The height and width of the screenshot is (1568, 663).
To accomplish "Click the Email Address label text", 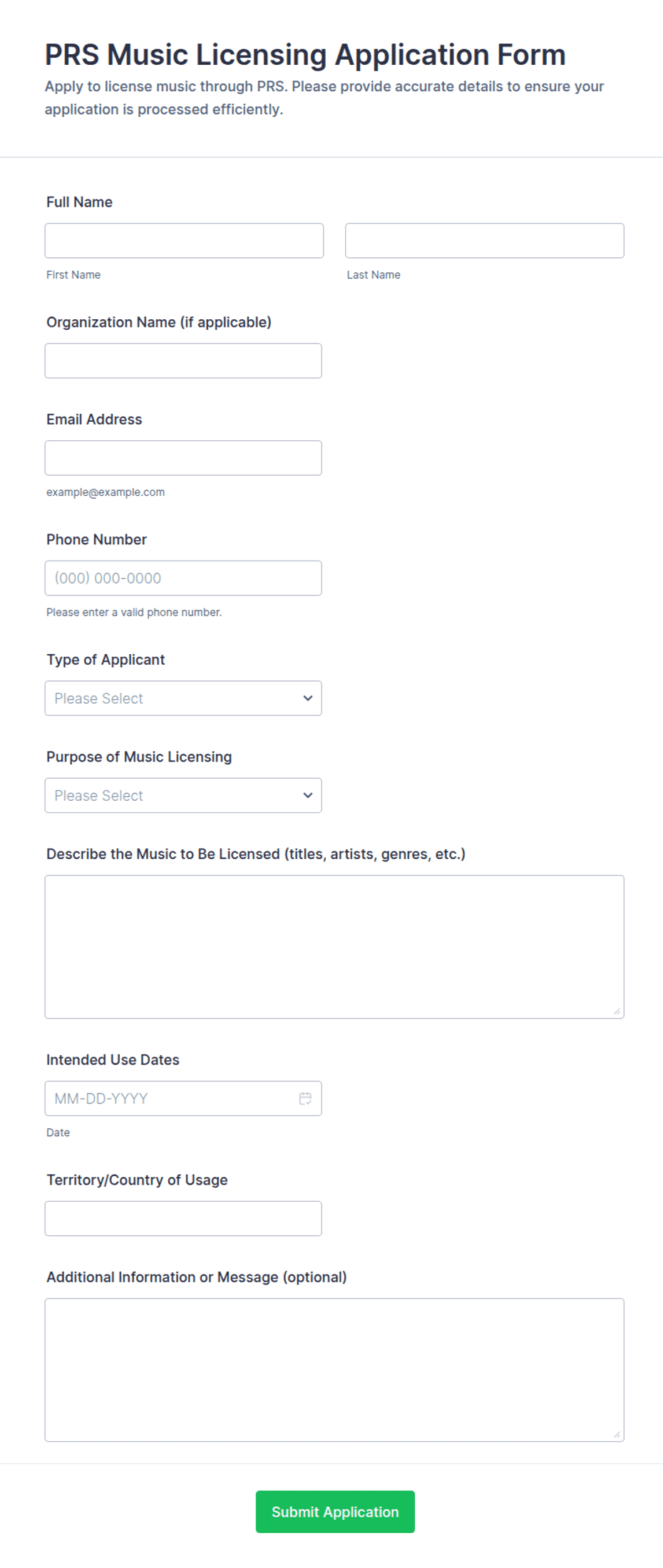I will pyautogui.click(x=94, y=420).
